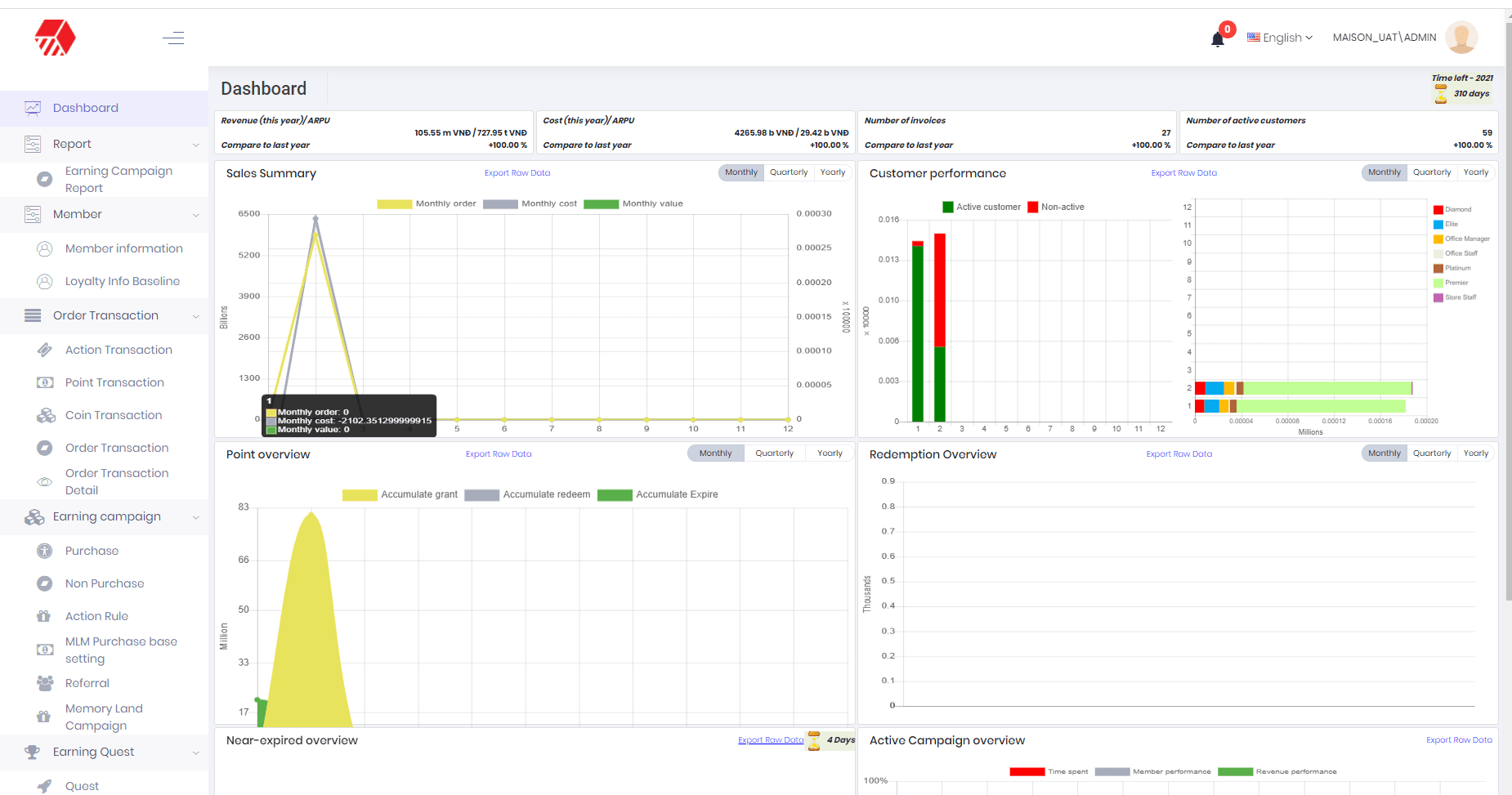
Task: Switch Sales Summary to Quarterly view
Action: [x=788, y=172]
